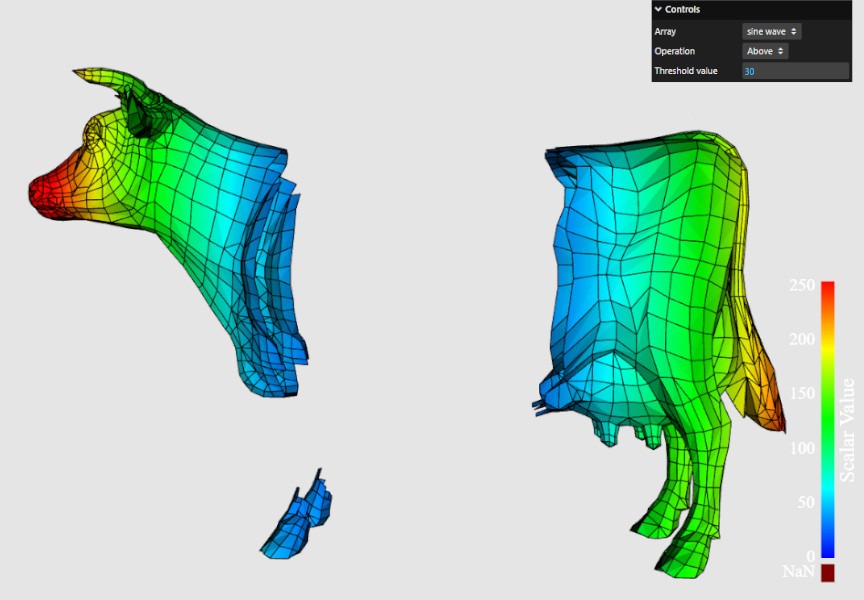864x600 pixels.
Task: Click the dark red NaN color swatch
Action: [x=827, y=573]
